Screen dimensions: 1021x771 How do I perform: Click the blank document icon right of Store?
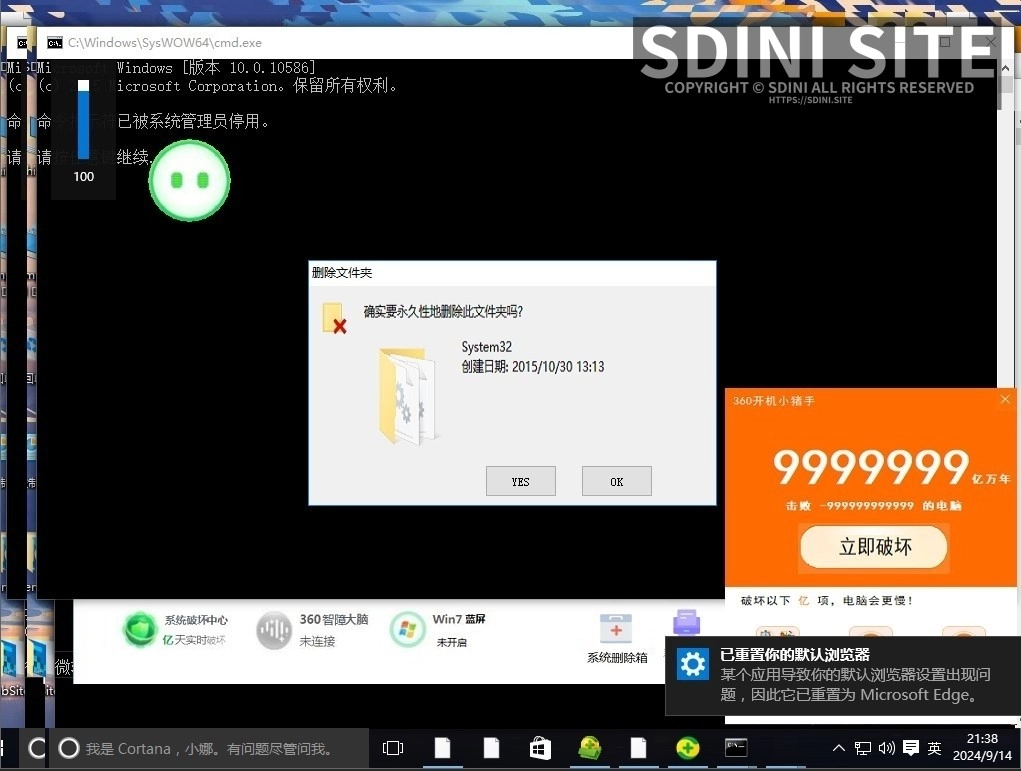click(638, 748)
